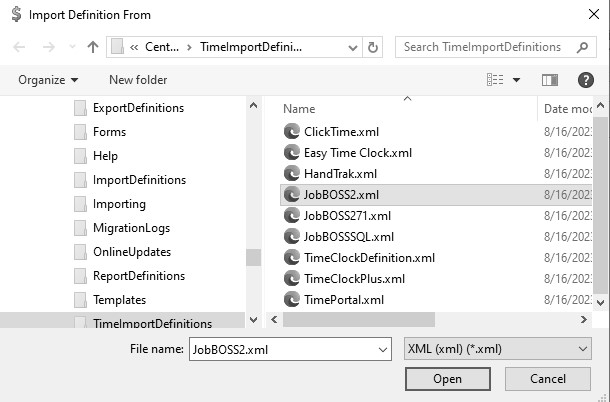Click the Open button
The height and width of the screenshot is (402, 610).
pos(447,379)
